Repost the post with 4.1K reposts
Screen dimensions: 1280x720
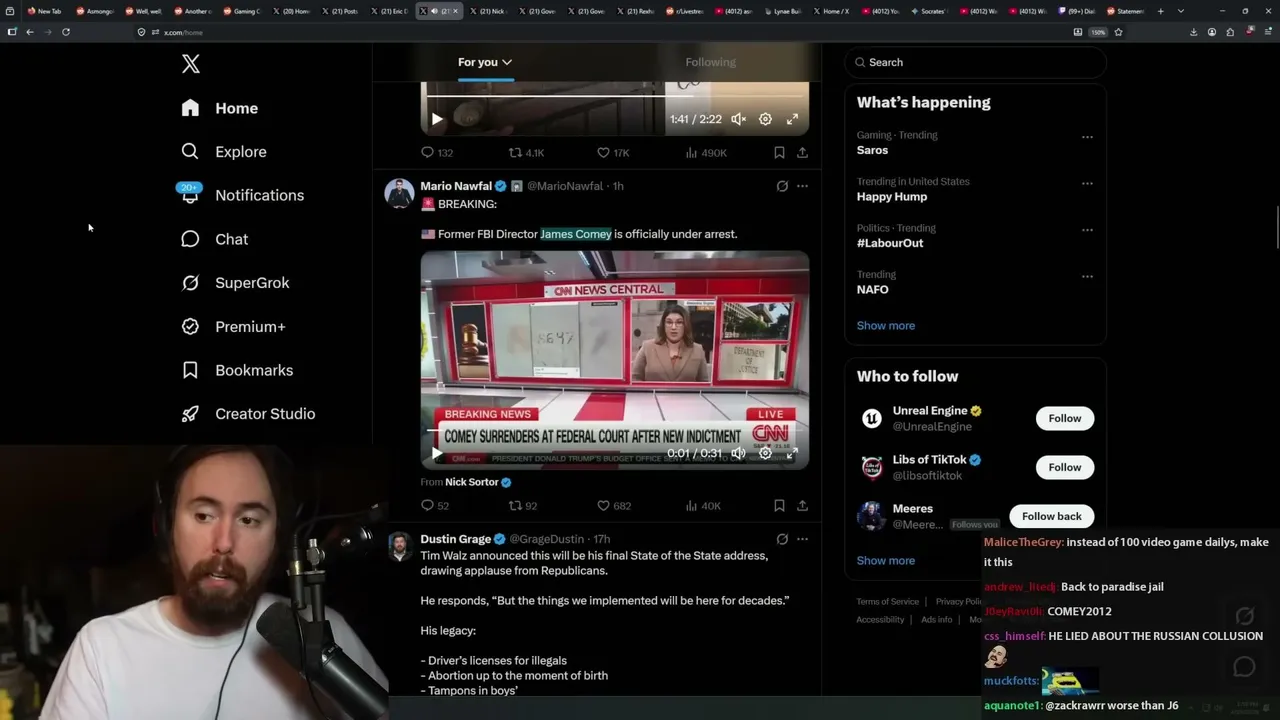click(x=515, y=153)
